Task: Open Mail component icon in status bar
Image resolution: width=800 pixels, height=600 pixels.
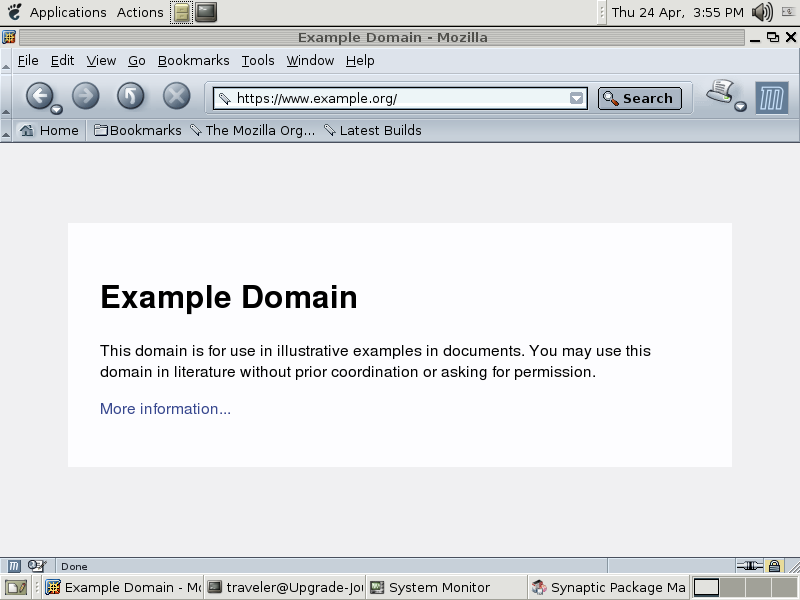Action: (x=37, y=566)
